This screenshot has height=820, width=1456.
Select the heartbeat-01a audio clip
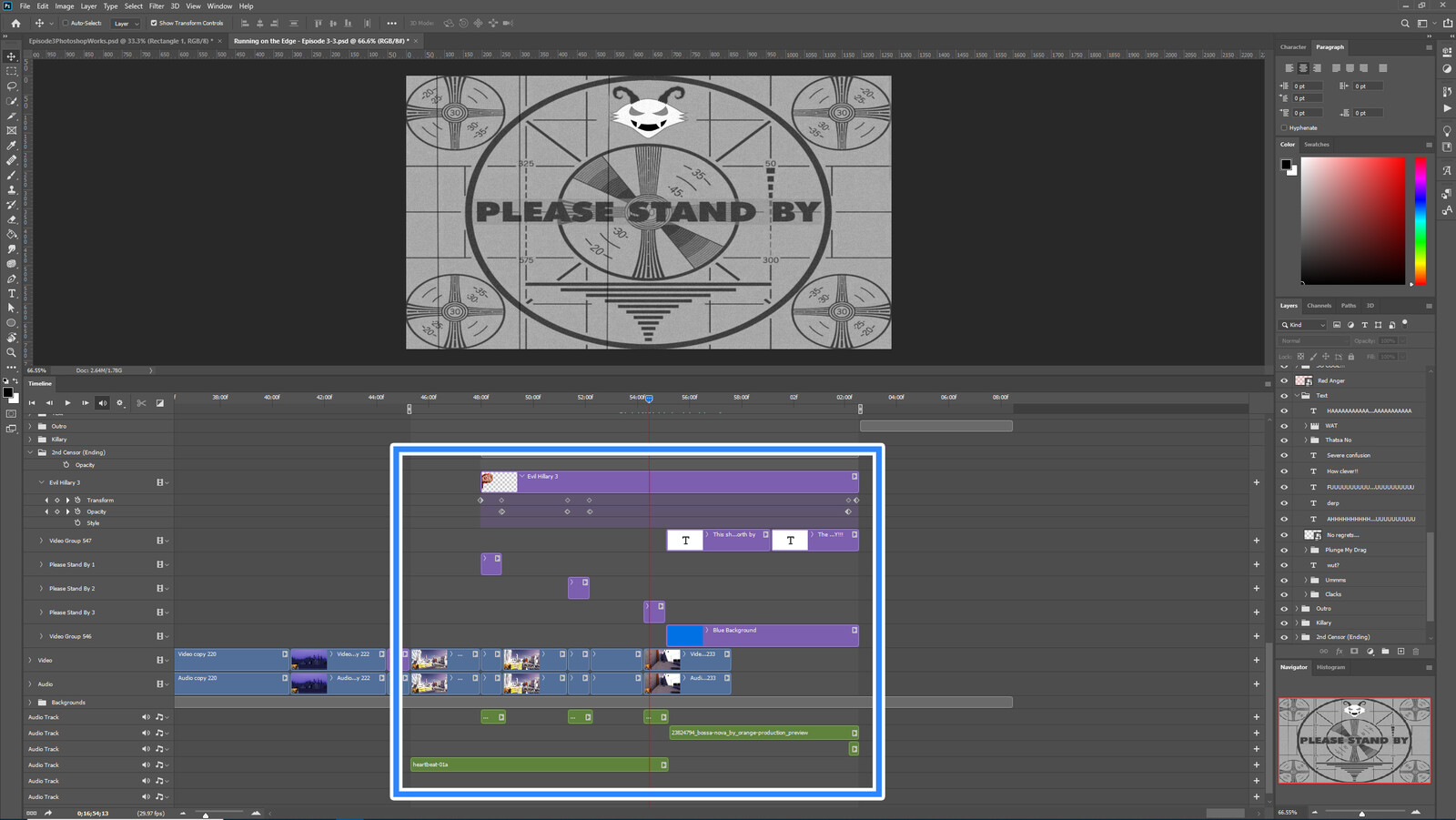(539, 764)
